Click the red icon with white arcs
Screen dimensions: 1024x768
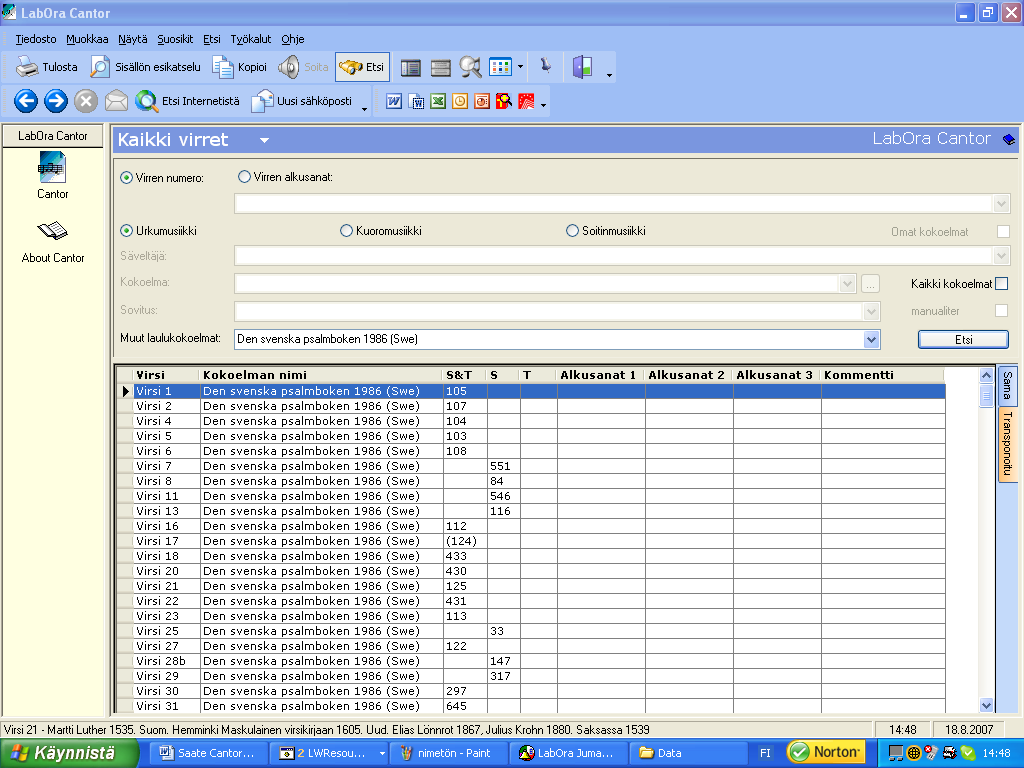tap(526, 101)
